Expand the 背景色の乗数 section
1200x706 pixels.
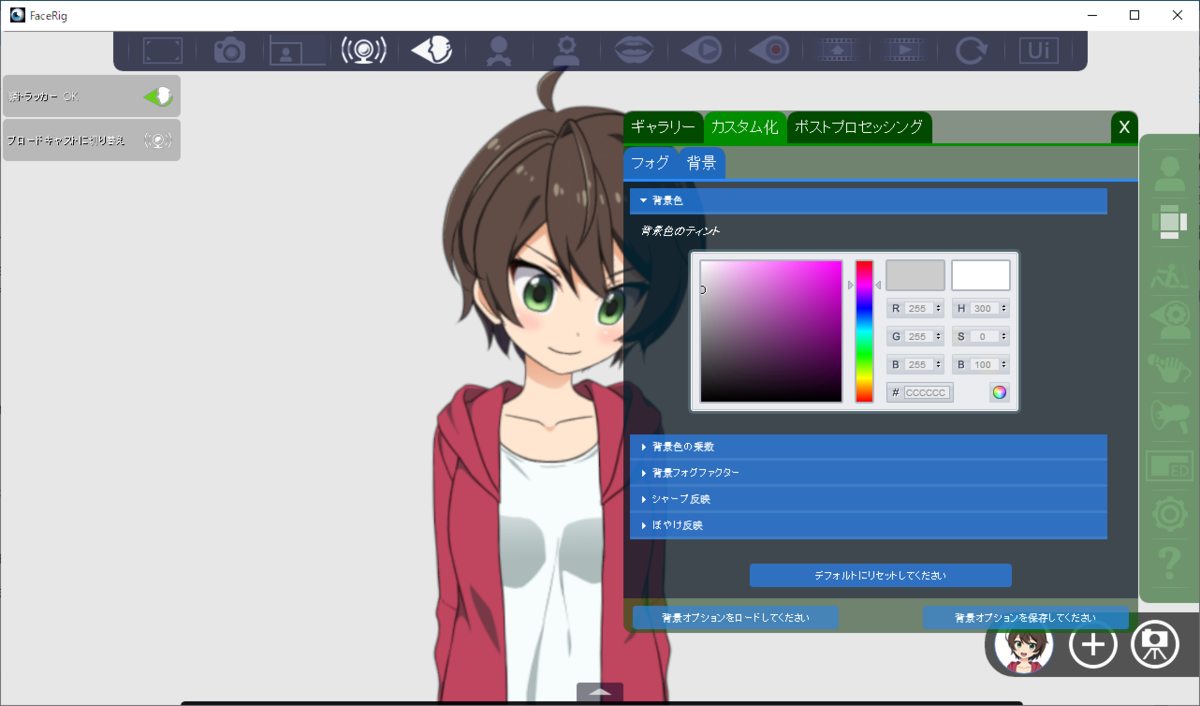868,447
